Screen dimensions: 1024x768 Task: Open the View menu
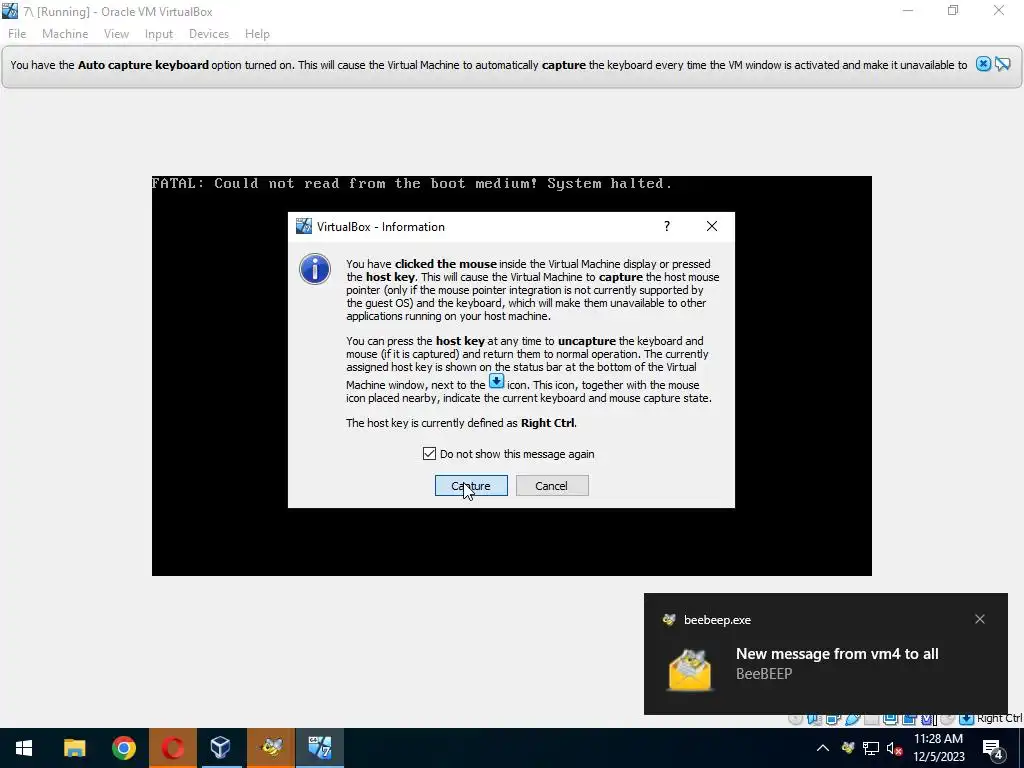pyautogui.click(x=116, y=34)
